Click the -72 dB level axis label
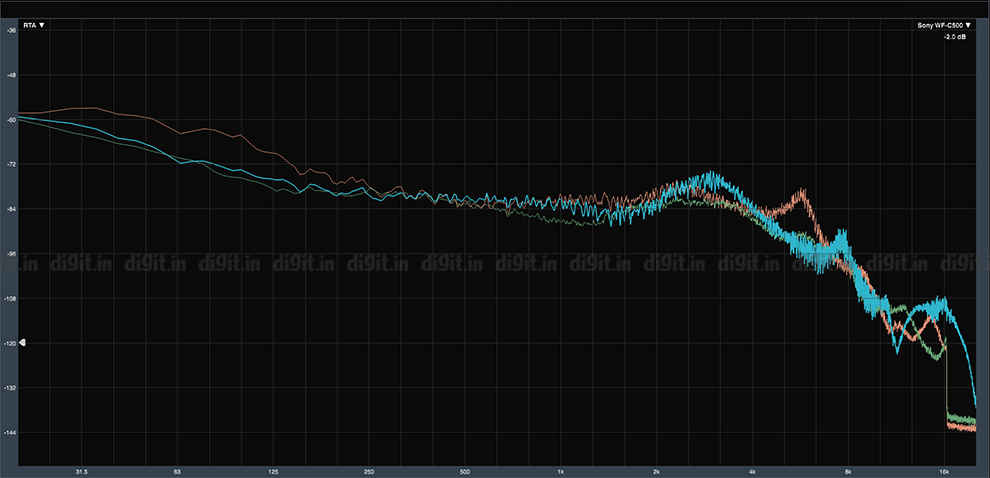 pyautogui.click(x=11, y=164)
